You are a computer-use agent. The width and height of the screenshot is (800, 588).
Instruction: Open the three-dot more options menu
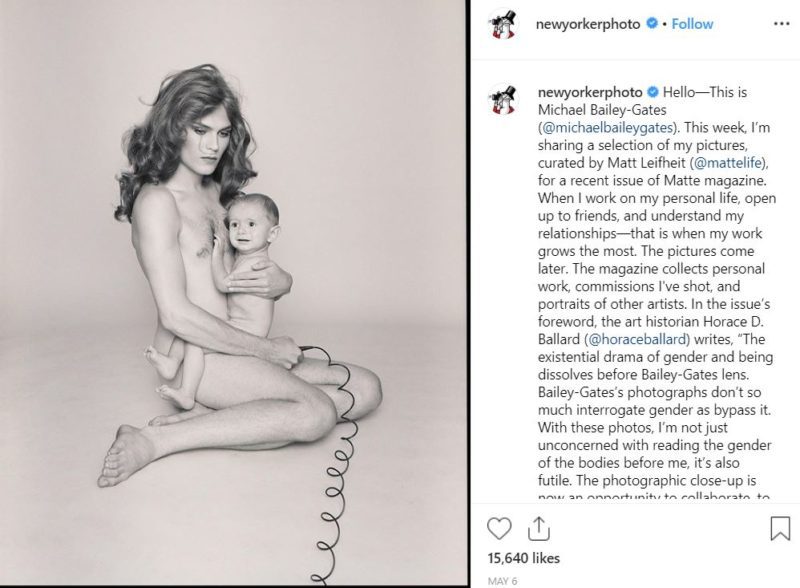[779, 24]
